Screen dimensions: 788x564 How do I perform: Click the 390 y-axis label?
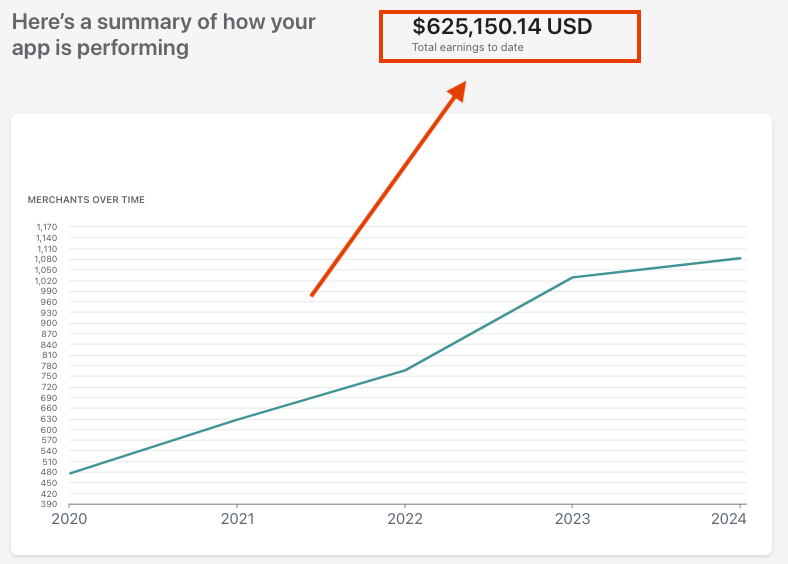tap(49, 504)
